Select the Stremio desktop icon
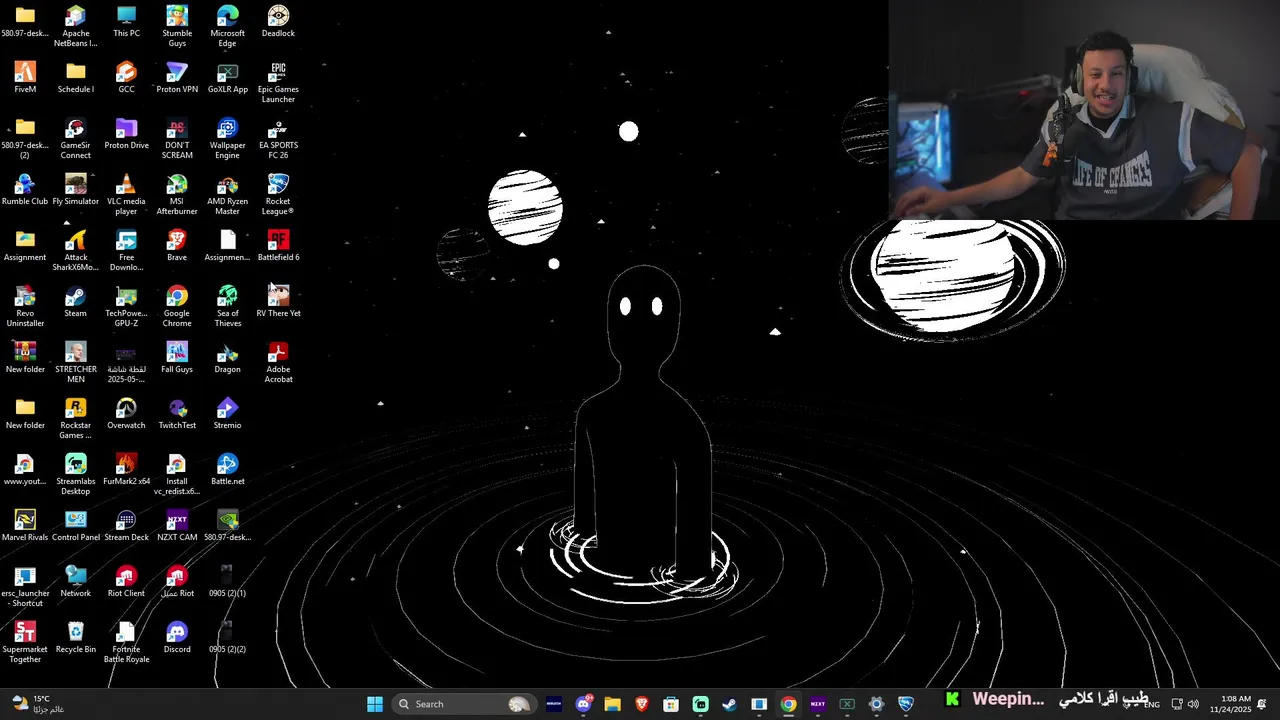This screenshot has height=720, width=1280. point(227,413)
